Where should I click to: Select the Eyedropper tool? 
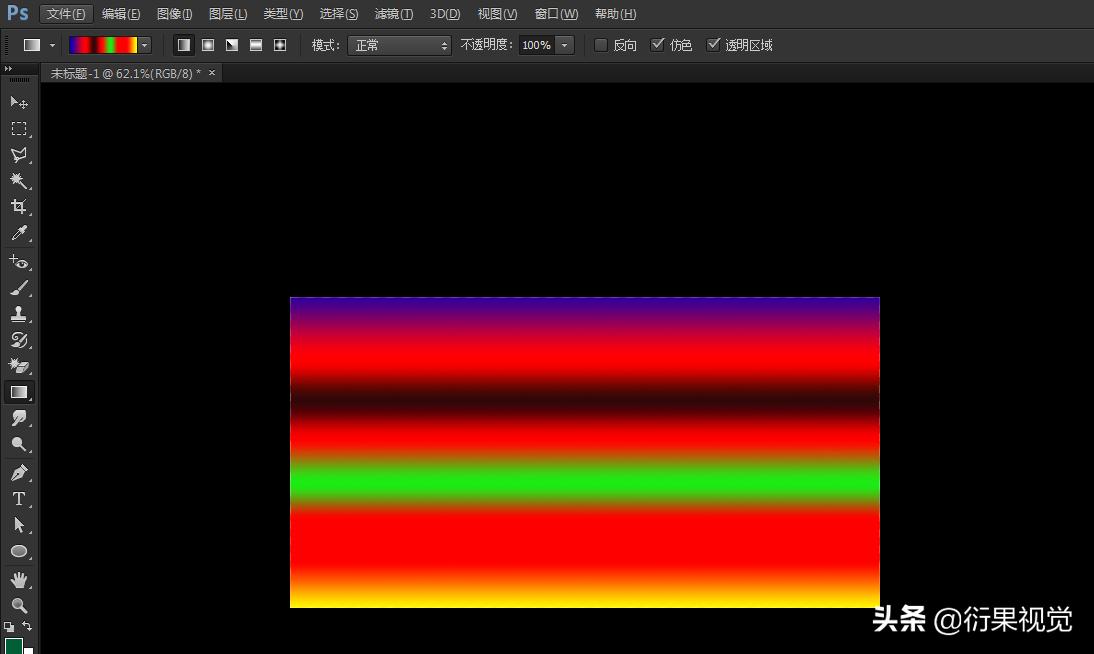click(20, 233)
